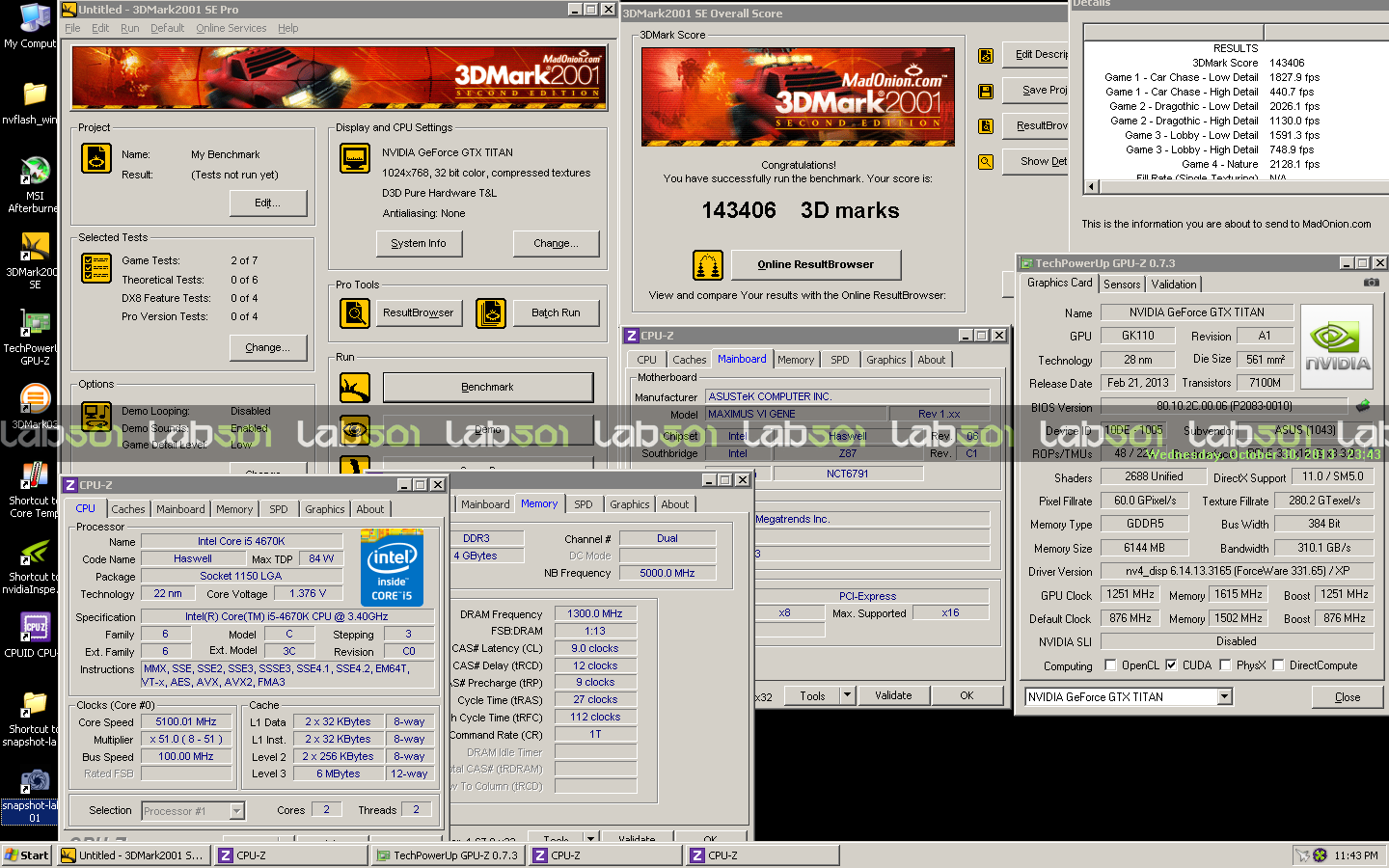Click the GPU-Z screenshot camera icon

point(1371,283)
